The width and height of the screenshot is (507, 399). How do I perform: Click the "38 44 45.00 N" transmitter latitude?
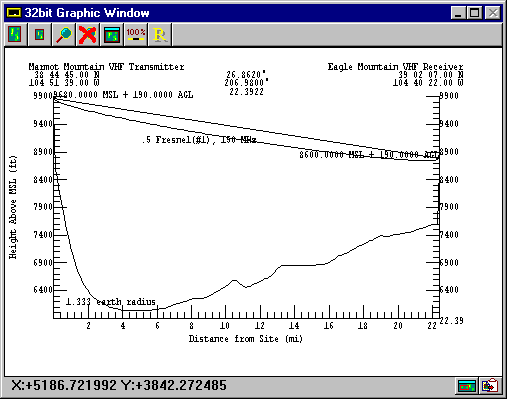pos(67,75)
